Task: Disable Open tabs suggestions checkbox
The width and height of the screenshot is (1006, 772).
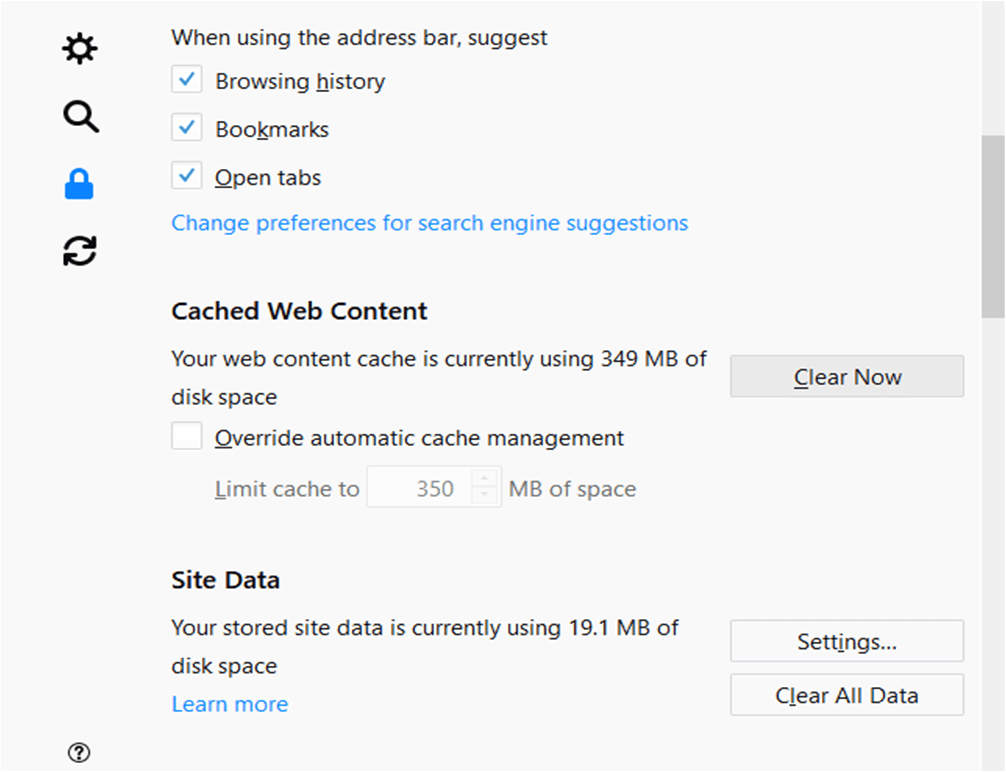Action: 187,175
